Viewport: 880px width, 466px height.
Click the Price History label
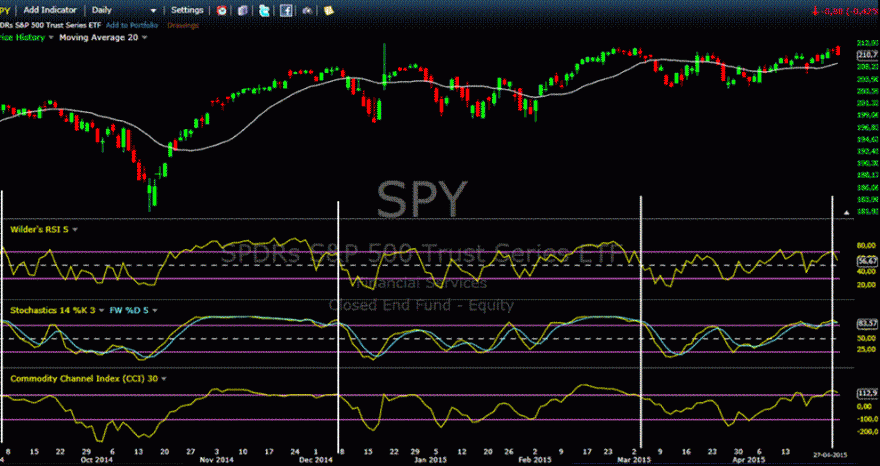(22, 38)
